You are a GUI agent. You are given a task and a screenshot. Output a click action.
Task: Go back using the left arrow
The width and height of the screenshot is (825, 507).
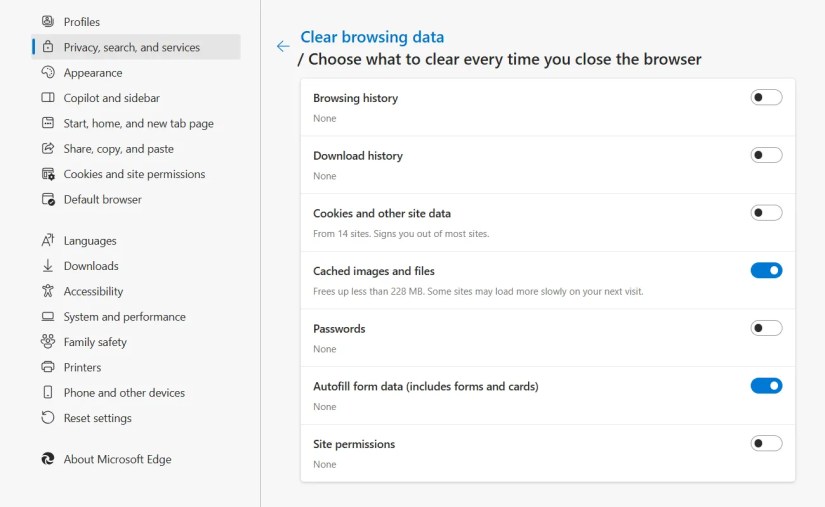pos(283,46)
